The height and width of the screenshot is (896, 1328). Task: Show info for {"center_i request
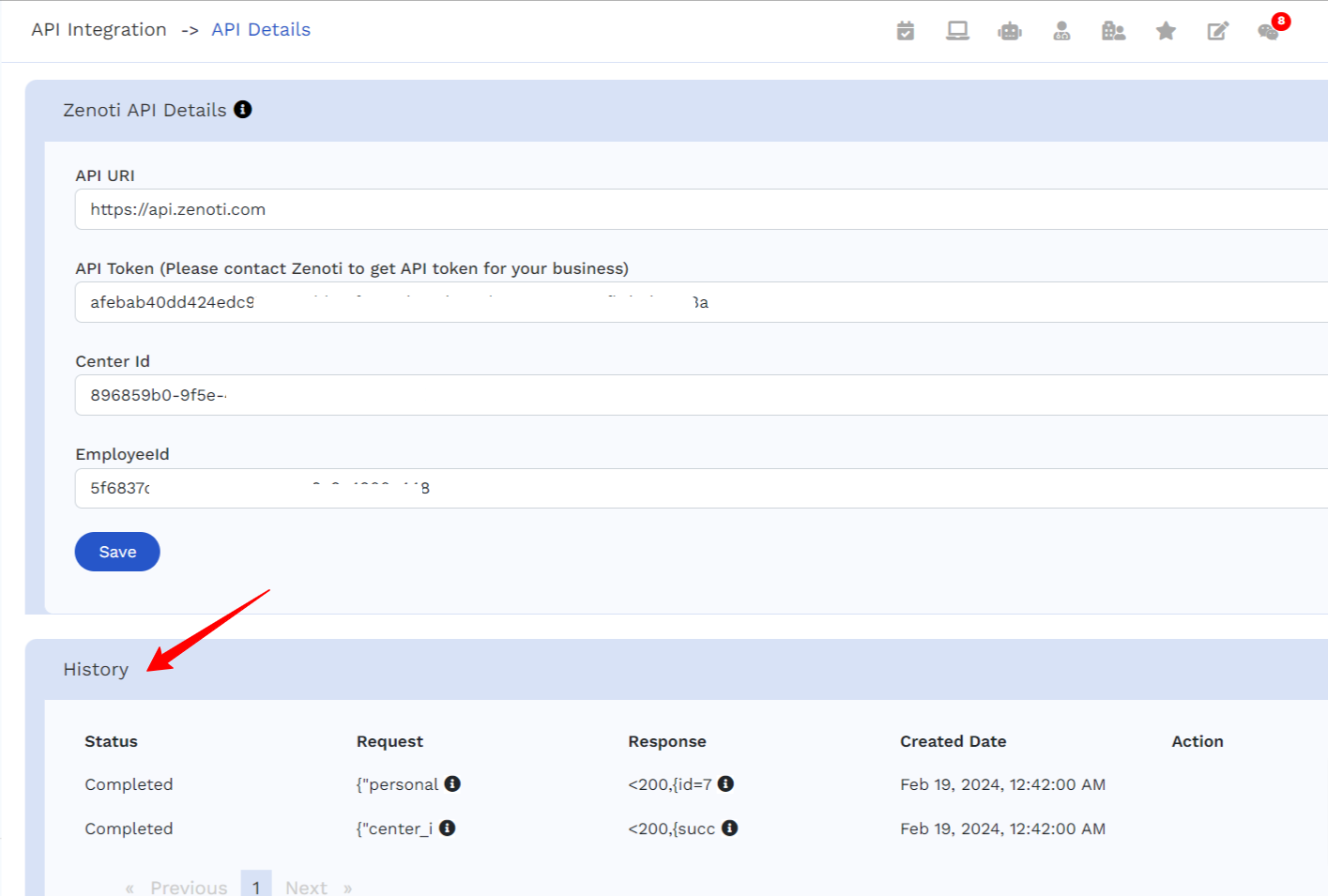(448, 828)
